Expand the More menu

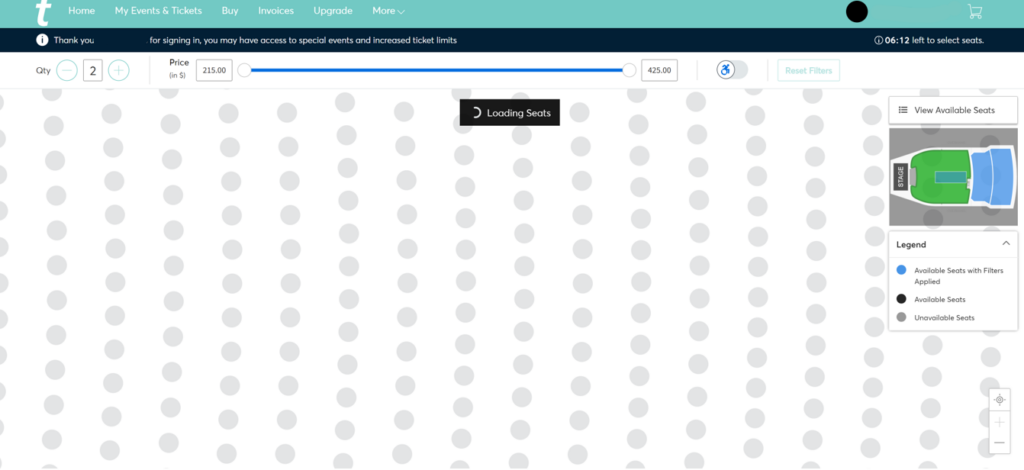(x=388, y=11)
